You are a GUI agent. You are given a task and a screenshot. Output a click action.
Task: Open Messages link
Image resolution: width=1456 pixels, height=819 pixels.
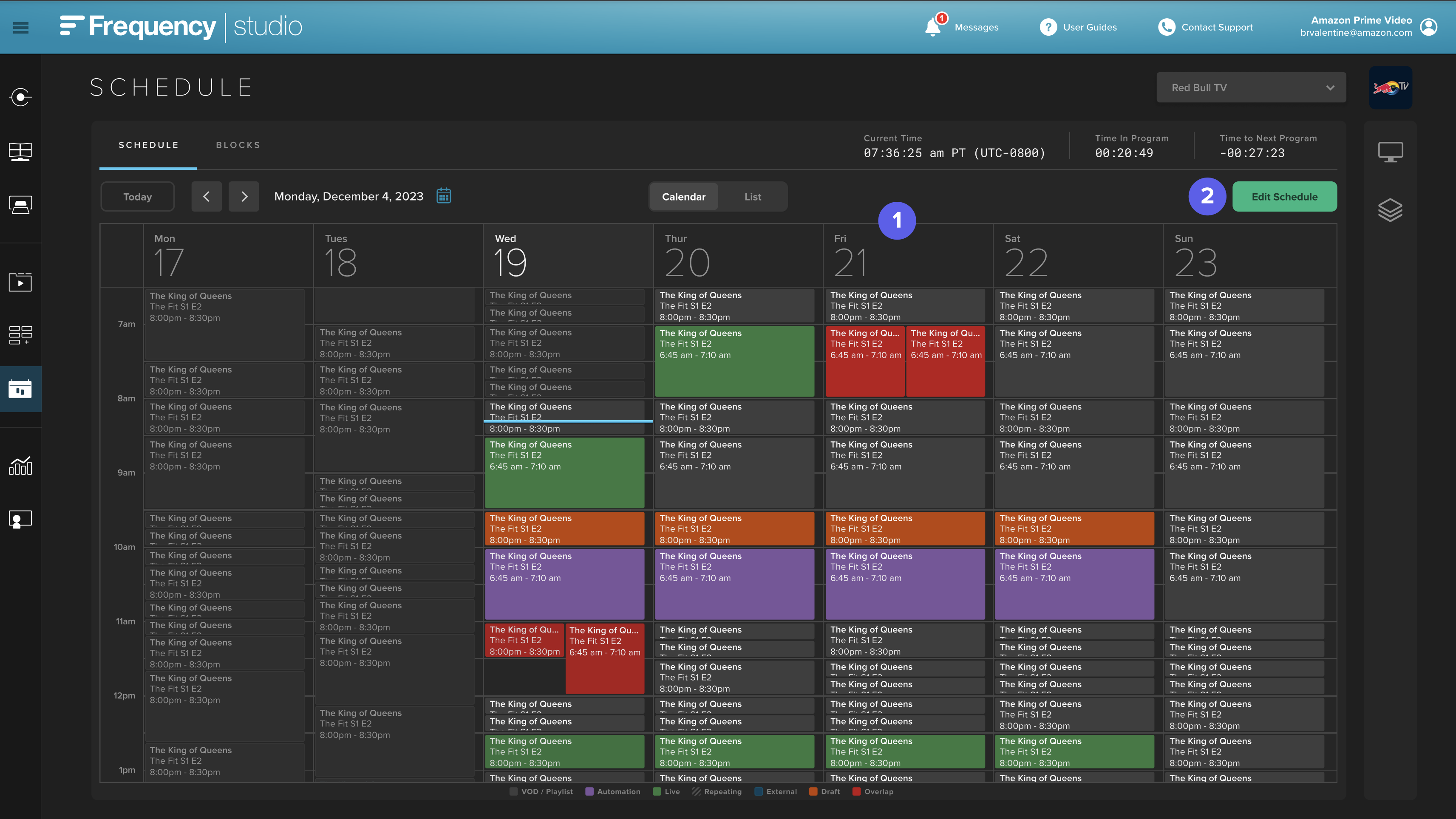click(x=976, y=27)
